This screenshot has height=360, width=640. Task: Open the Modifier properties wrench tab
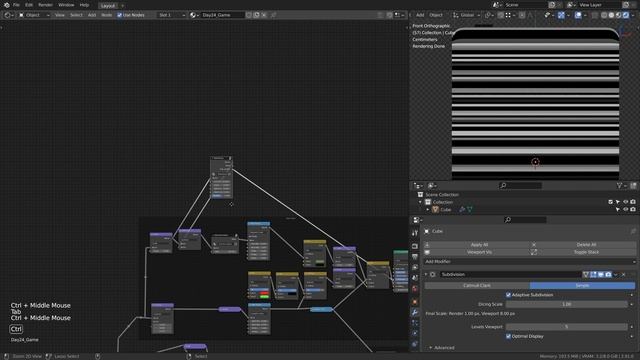click(415, 313)
